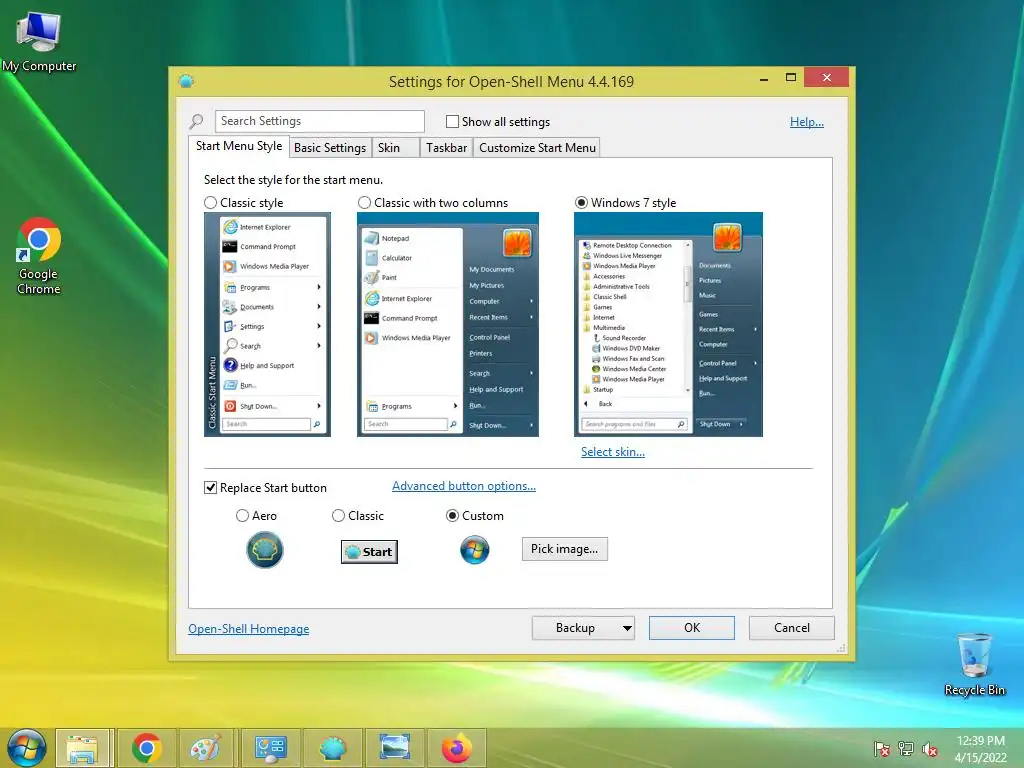1024x768 pixels.
Task: Confirm settings with OK button
Action: pos(692,628)
